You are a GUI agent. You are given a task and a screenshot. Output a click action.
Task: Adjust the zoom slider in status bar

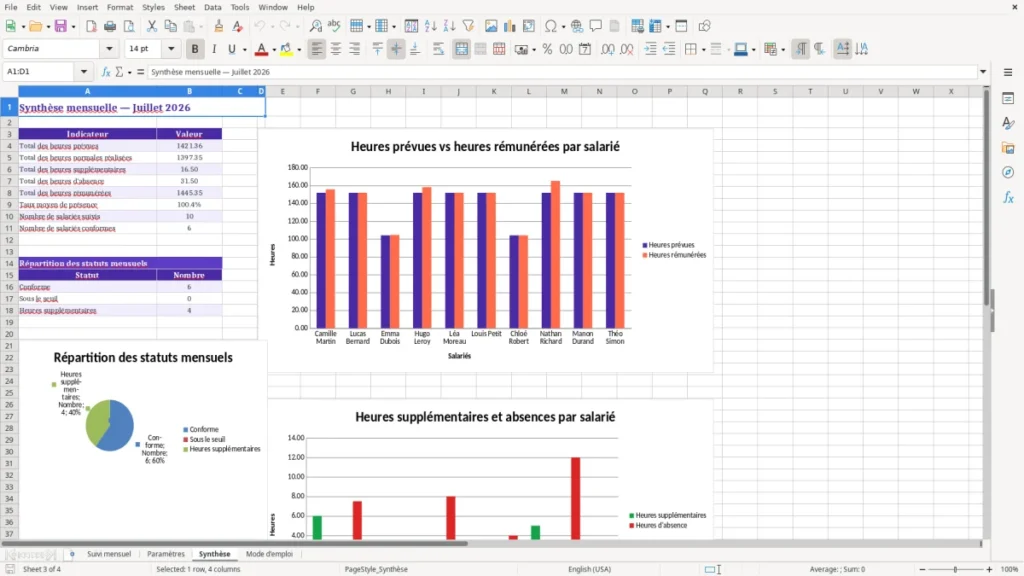pos(955,569)
